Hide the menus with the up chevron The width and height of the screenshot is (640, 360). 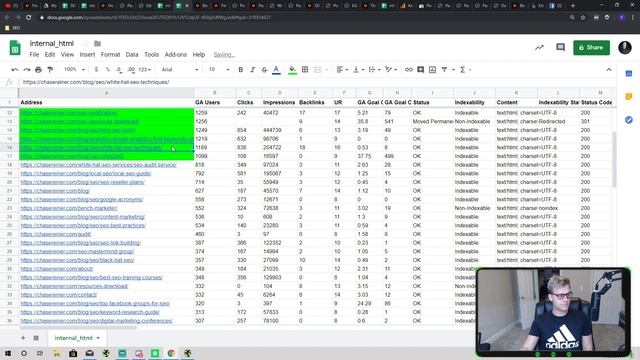[x=609, y=70]
